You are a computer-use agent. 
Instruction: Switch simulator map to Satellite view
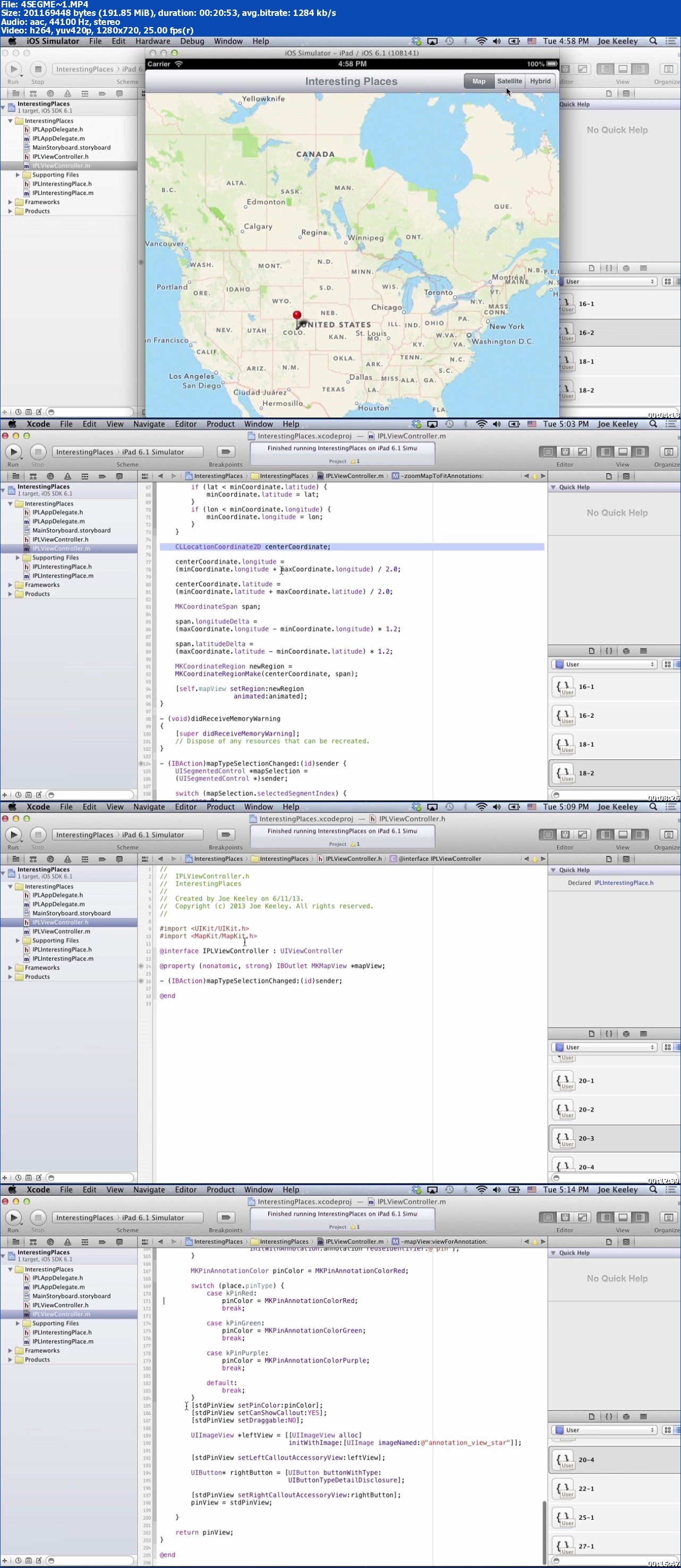[x=509, y=81]
